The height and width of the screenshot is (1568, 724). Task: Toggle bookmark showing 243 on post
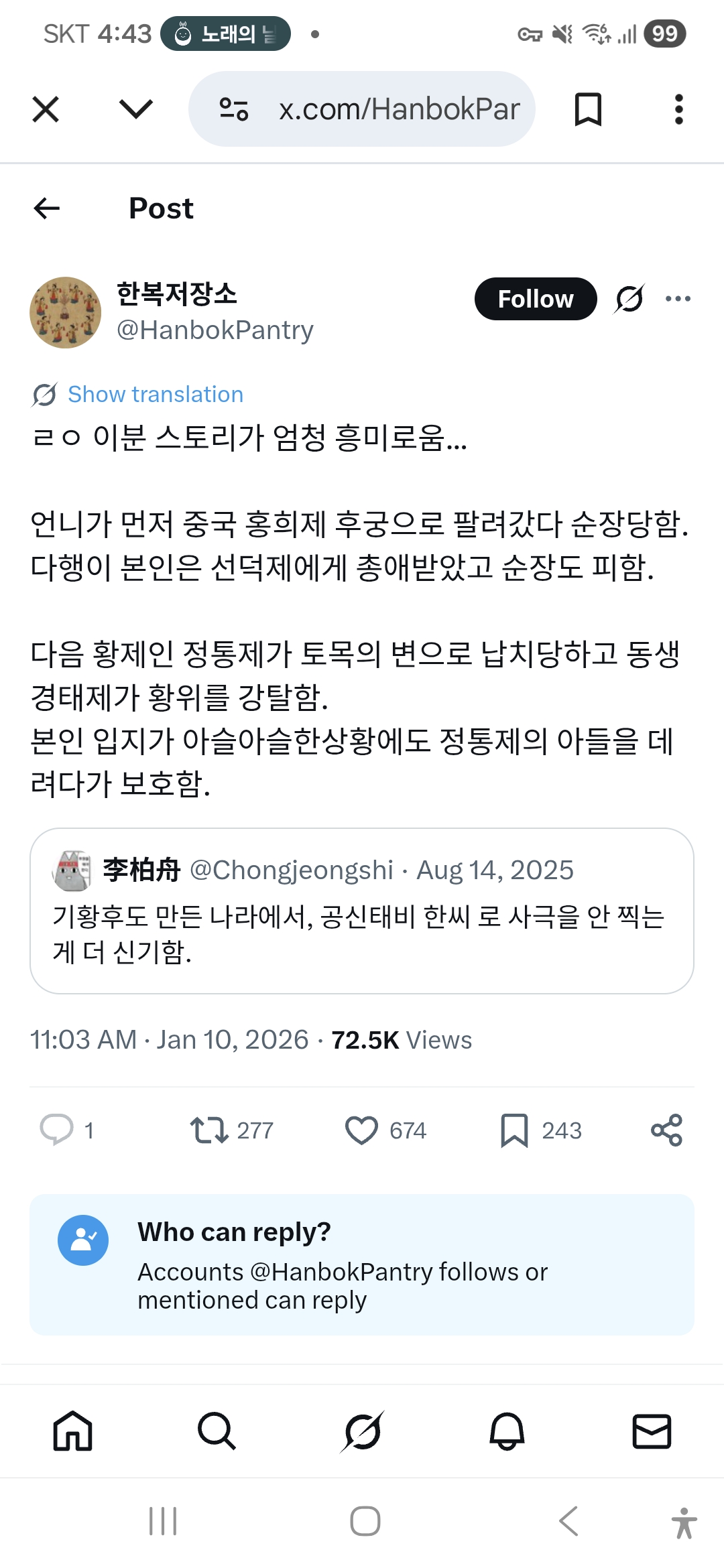tap(514, 1130)
